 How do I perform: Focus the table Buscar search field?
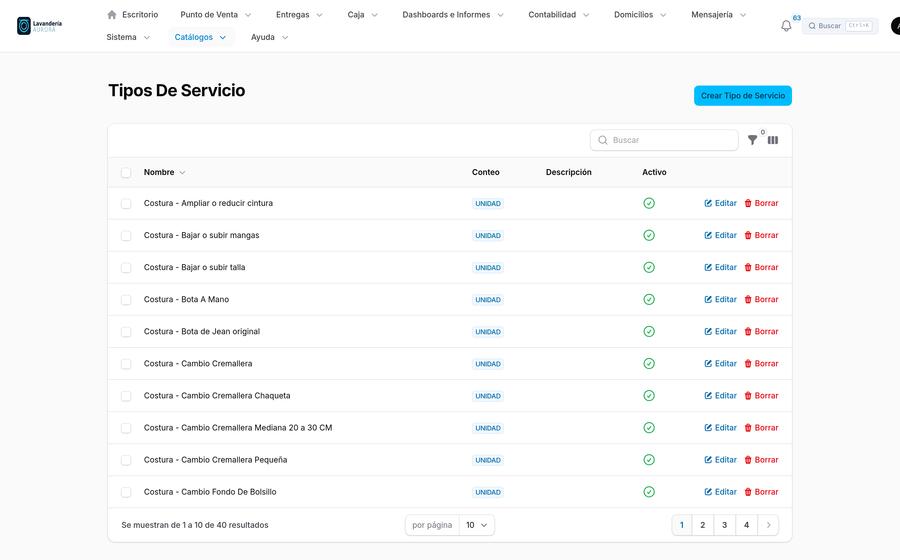664,140
